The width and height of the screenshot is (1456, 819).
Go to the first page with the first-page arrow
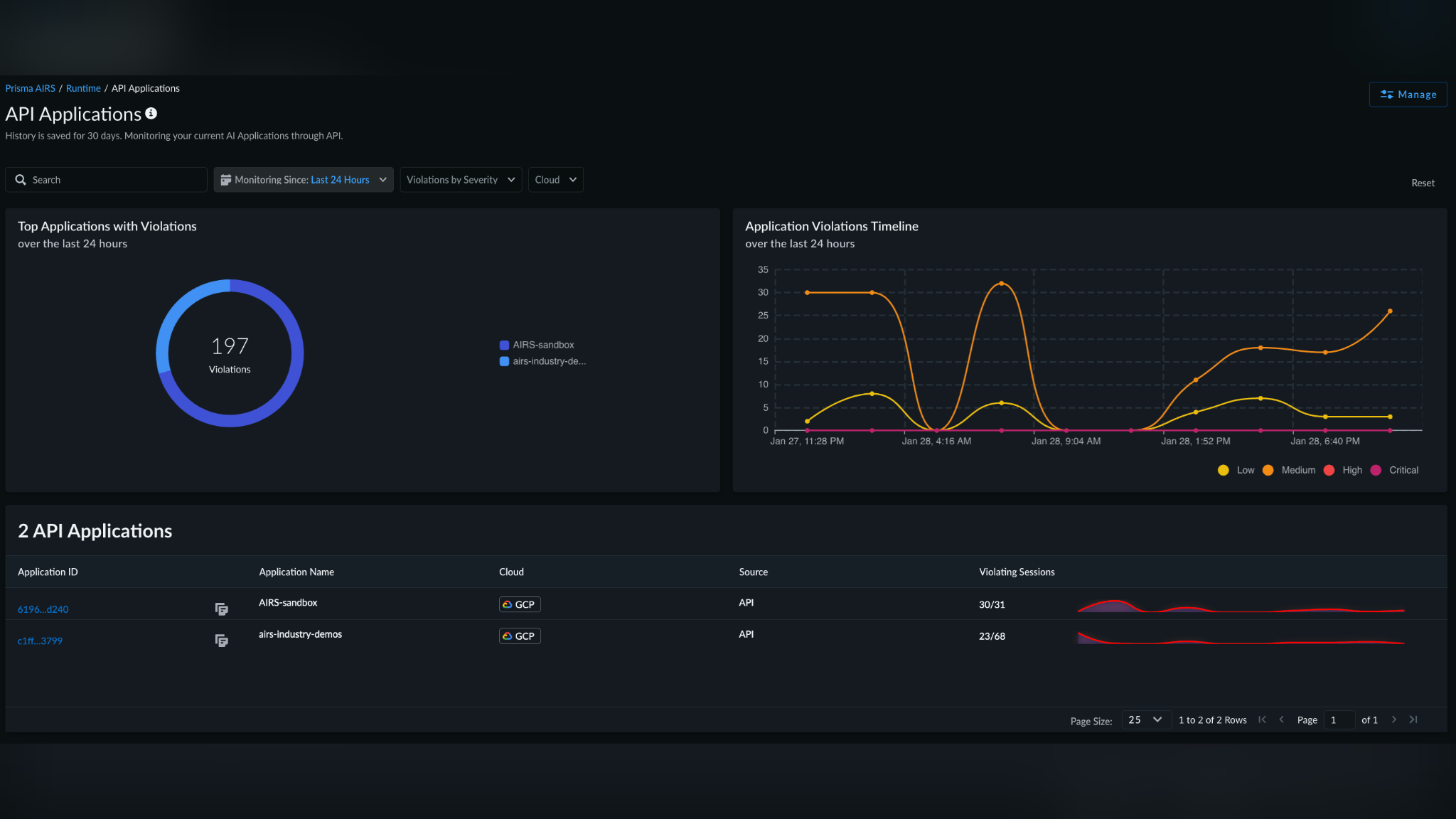pos(1262,719)
